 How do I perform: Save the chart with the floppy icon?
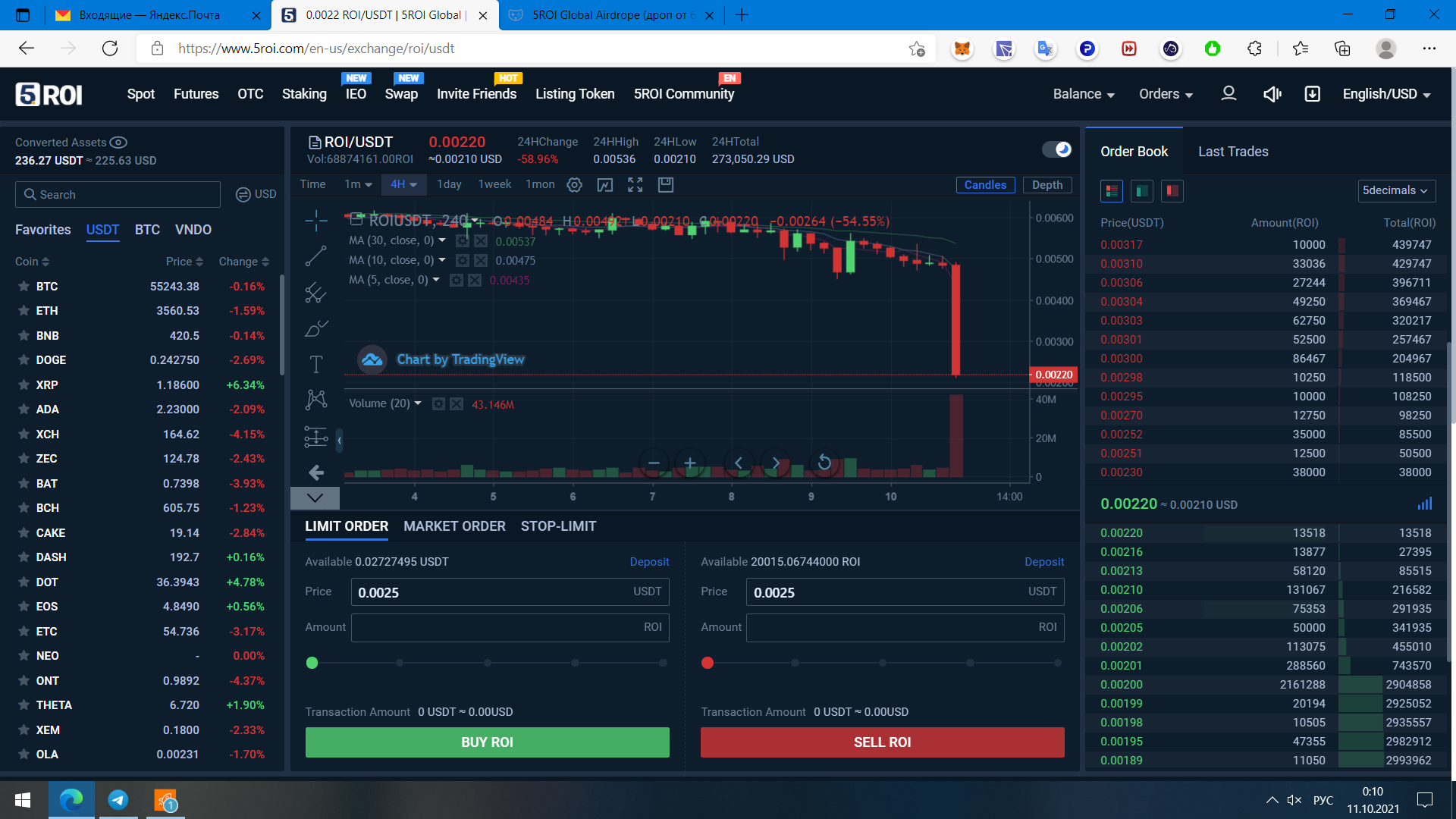click(666, 184)
